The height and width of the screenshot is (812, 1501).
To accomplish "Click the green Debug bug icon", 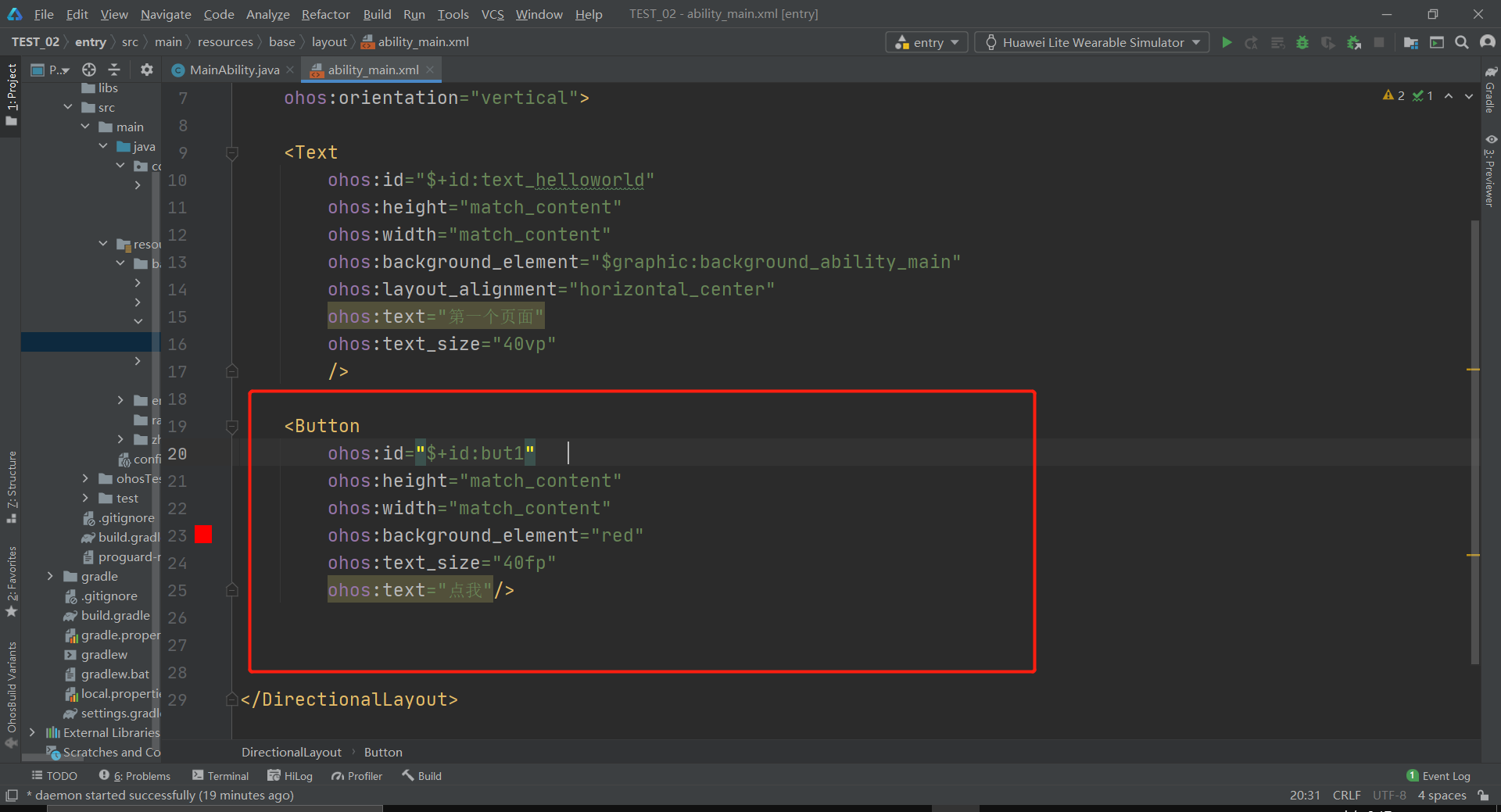I will click(x=1302, y=42).
